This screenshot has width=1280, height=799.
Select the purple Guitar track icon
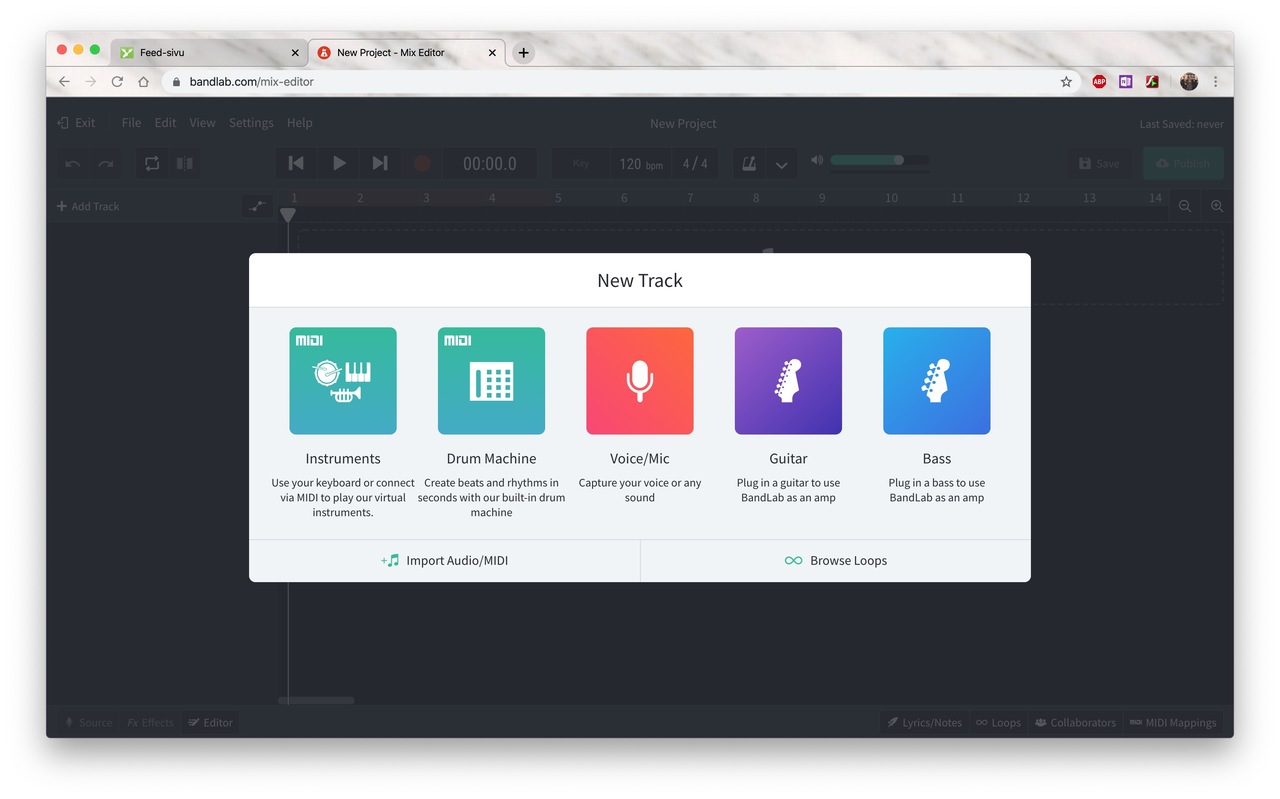[788, 381]
